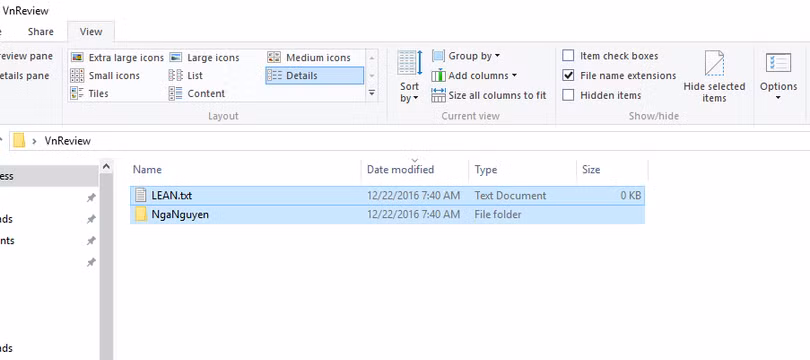The image size is (810, 360).
Task: Click VnReview in address bar
Action: coord(68,141)
